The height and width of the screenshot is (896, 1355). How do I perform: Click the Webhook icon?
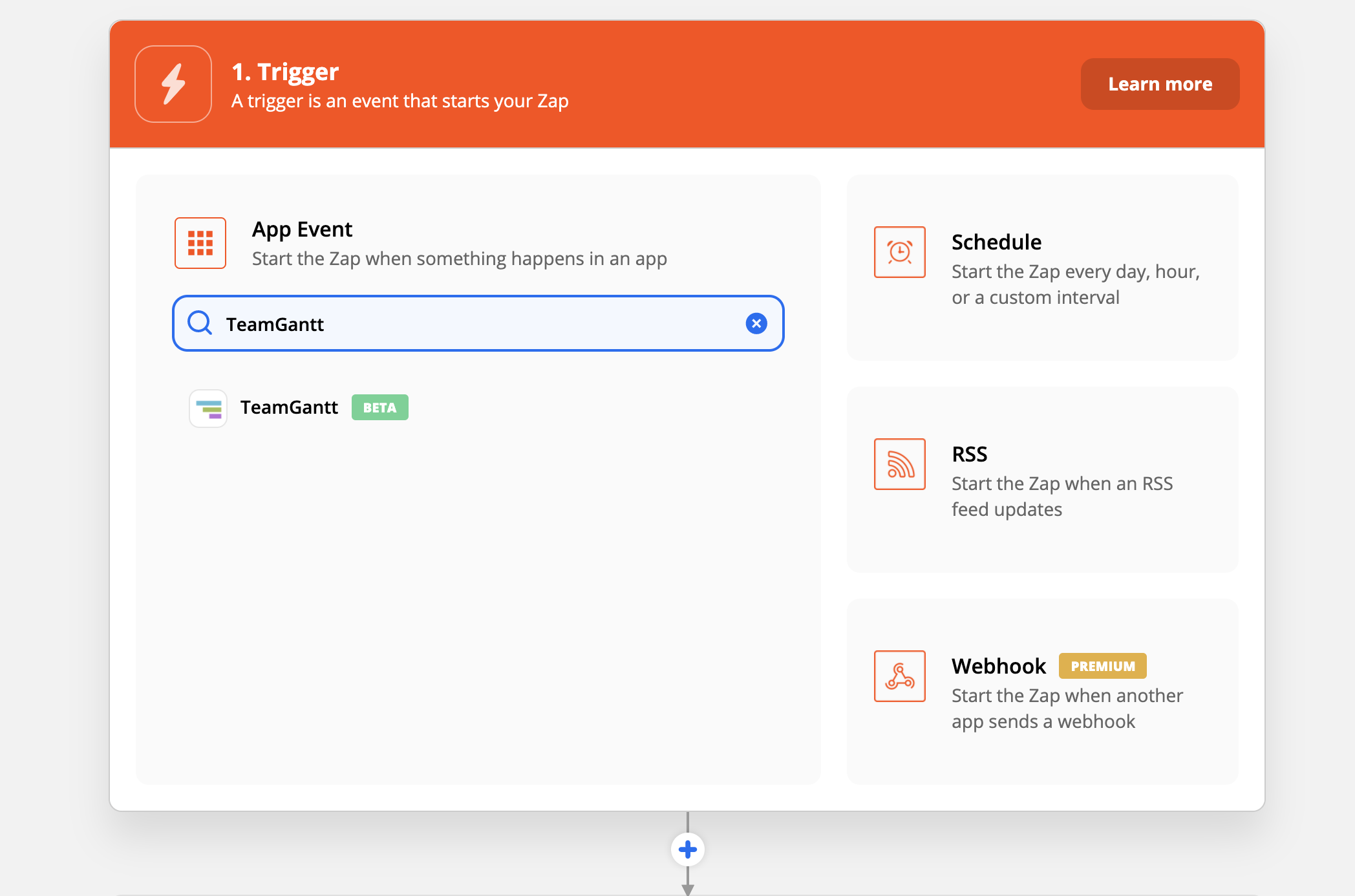click(x=899, y=676)
